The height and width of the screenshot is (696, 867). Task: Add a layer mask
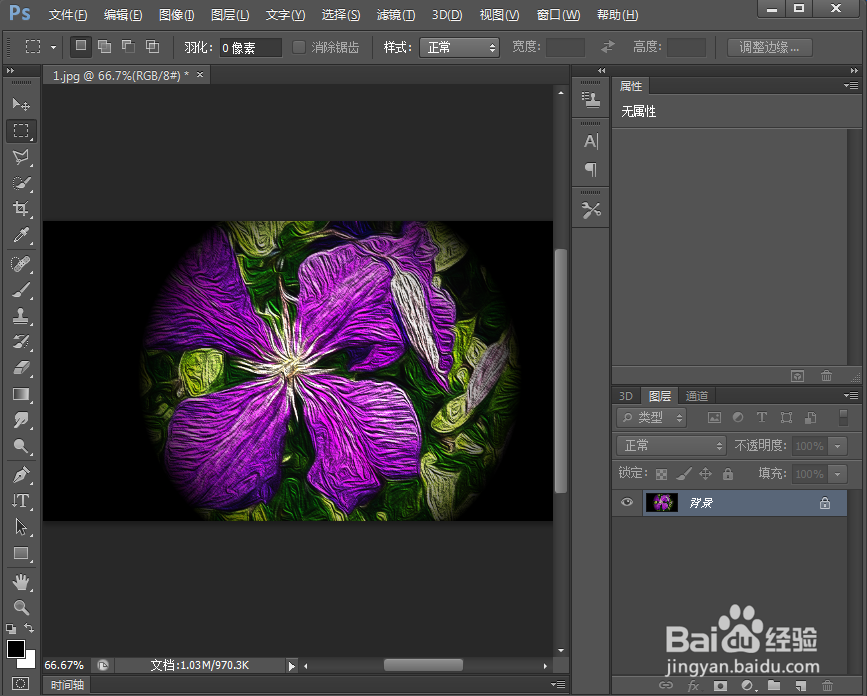pyautogui.click(x=720, y=685)
